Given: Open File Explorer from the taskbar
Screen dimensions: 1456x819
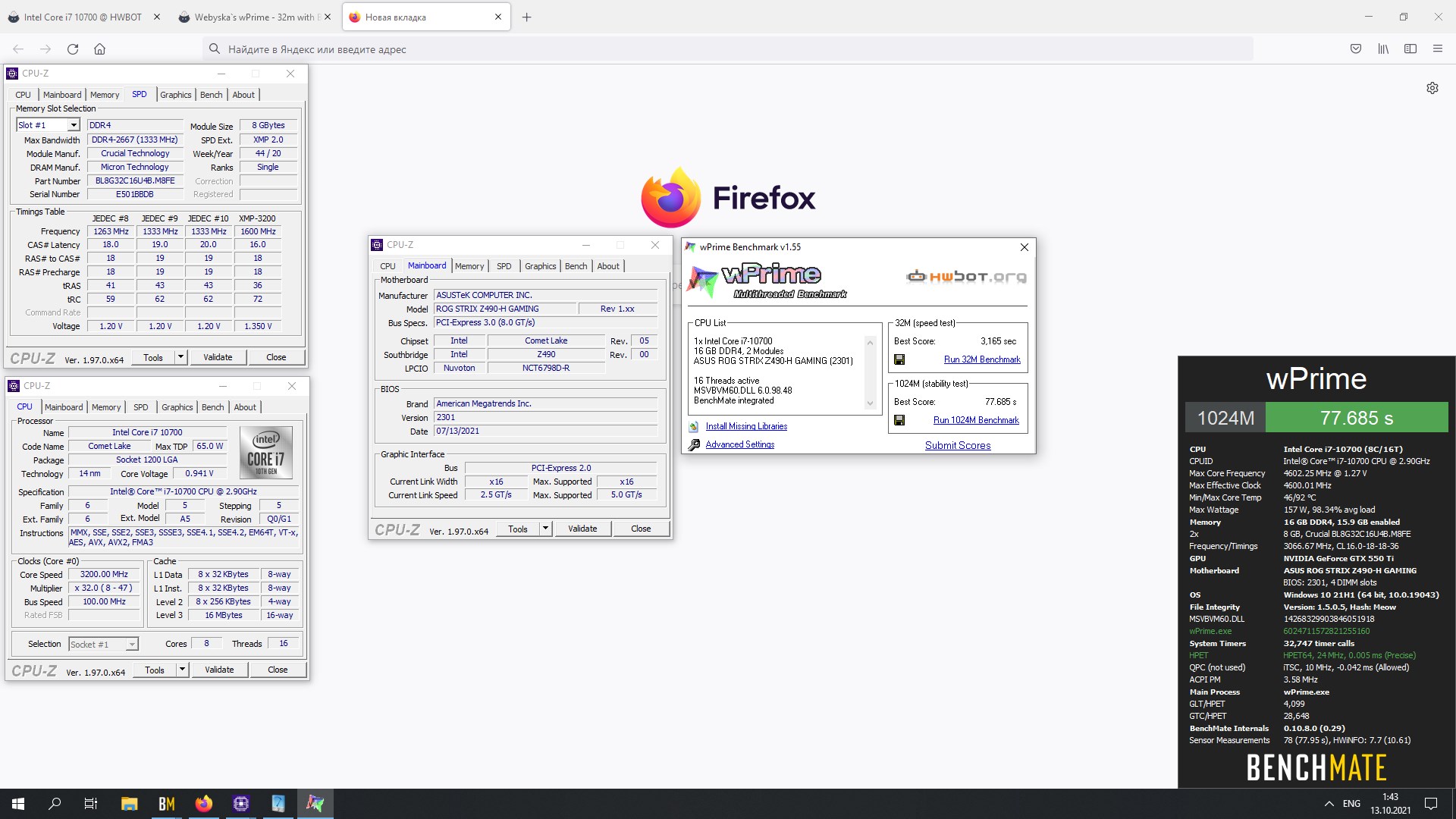Looking at the screenshot, I should coord(129,804).
